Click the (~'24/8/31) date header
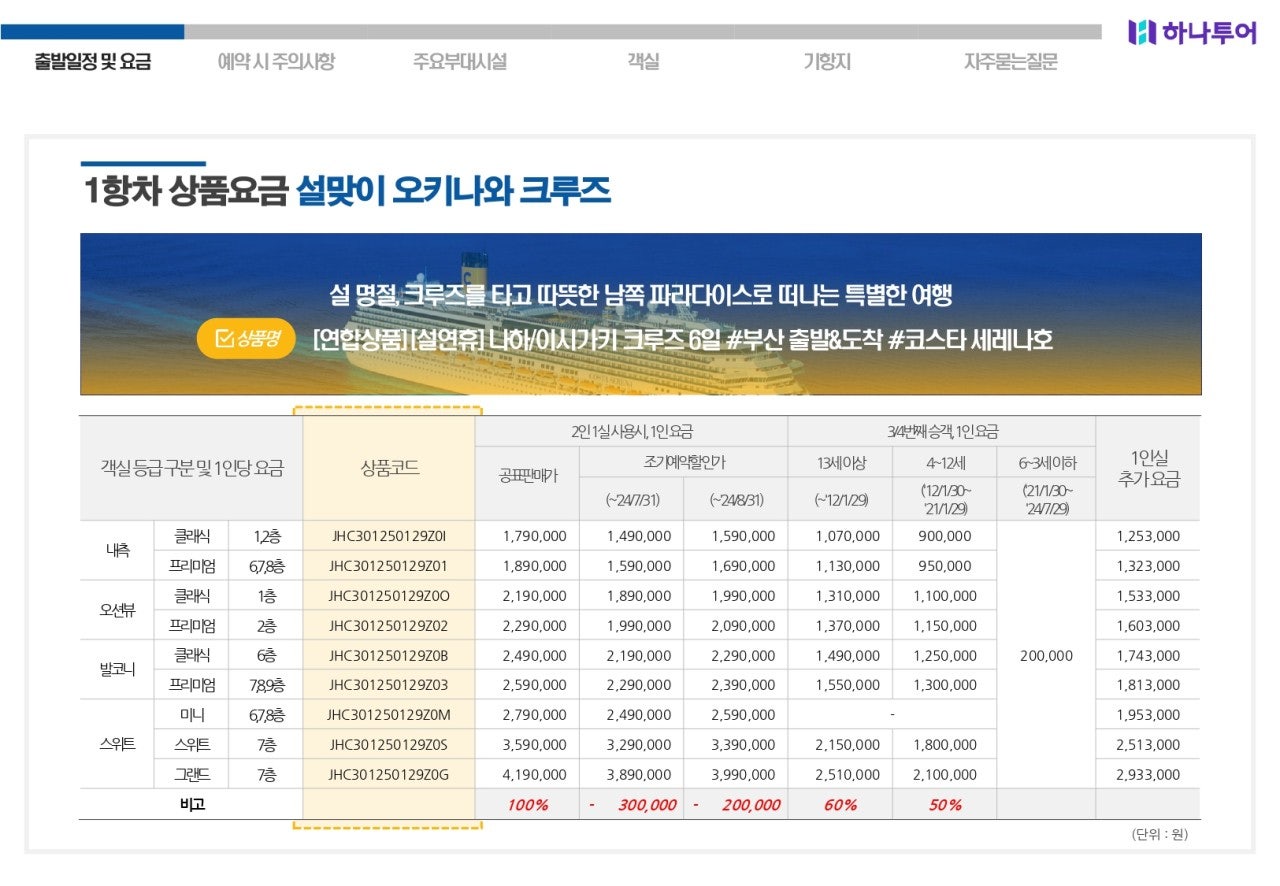 pos(736,499)
